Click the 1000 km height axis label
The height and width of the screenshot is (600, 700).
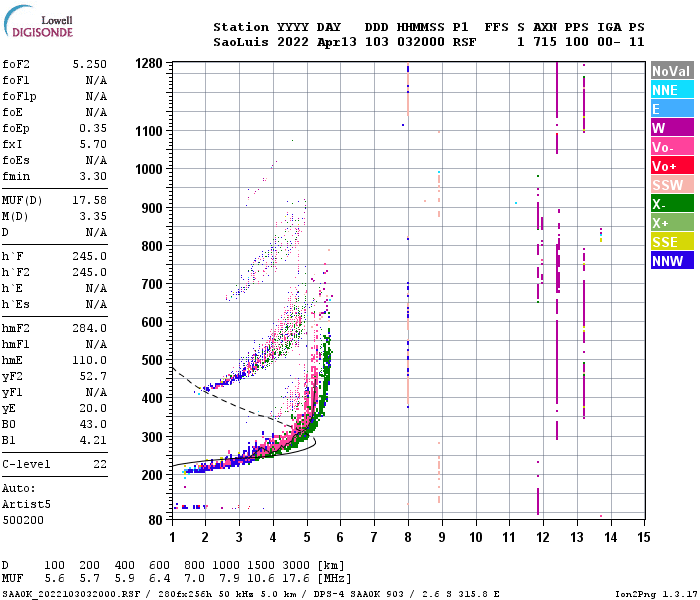coord(149,170)
